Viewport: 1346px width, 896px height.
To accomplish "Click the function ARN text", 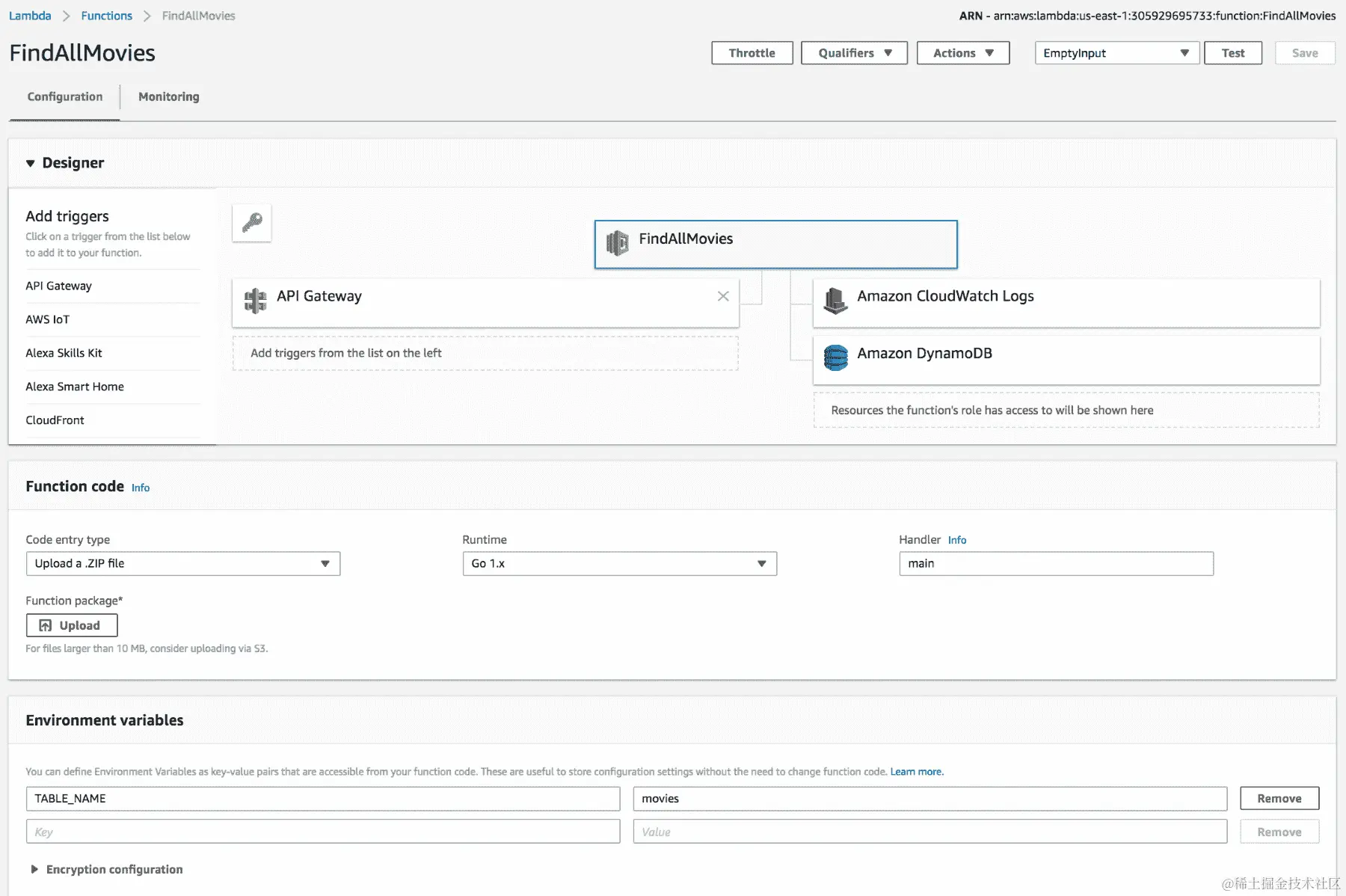I will click(1147, 16).
